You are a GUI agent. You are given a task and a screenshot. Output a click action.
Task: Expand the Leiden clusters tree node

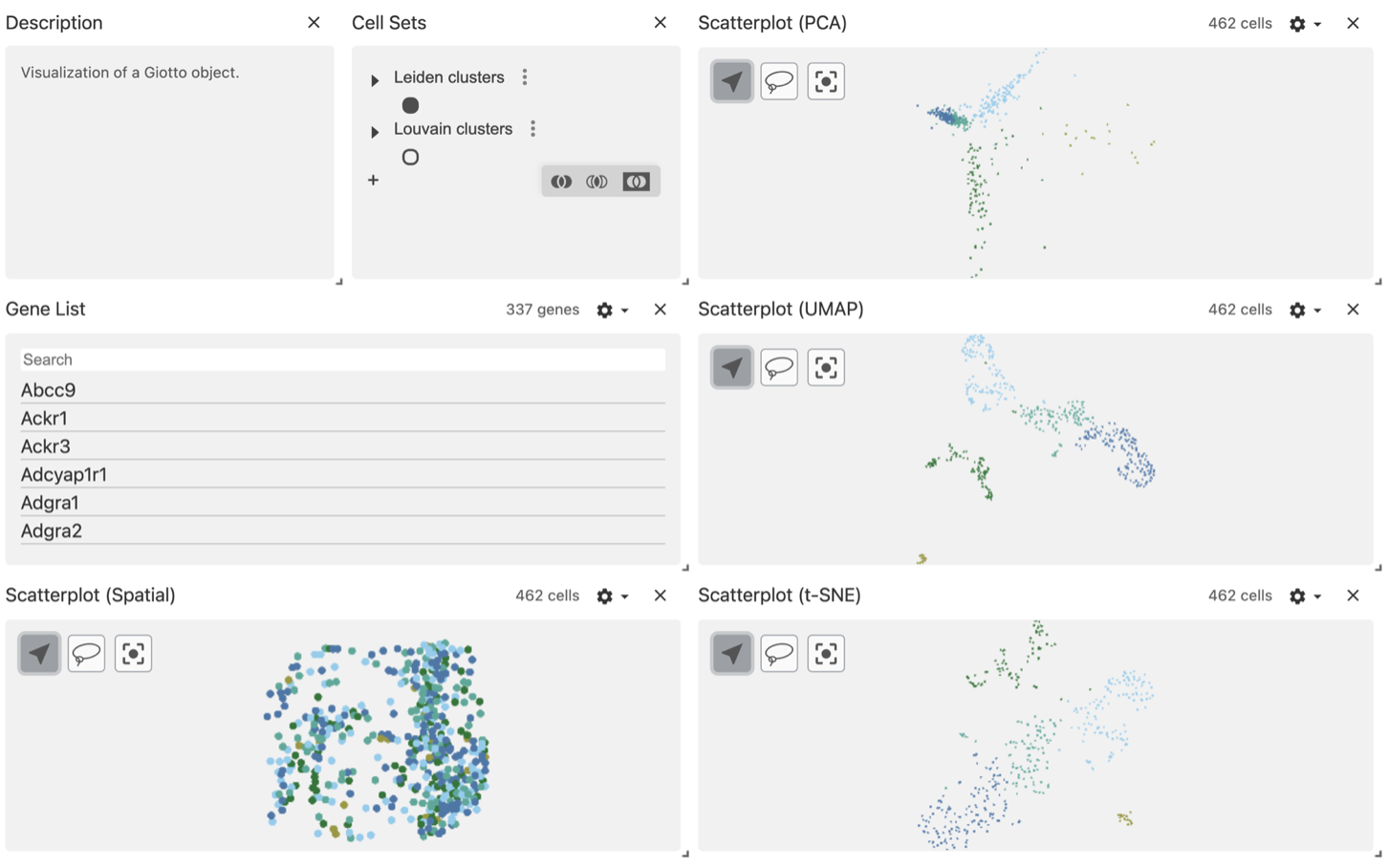point(375,79)
